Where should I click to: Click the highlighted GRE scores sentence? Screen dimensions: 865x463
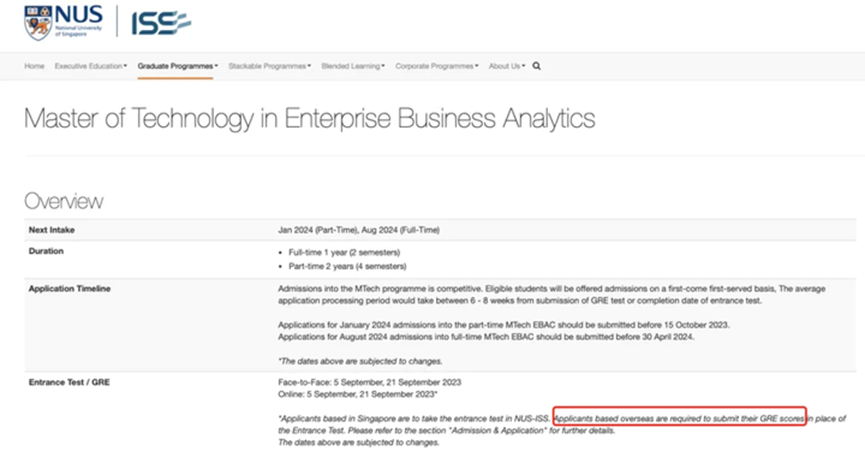point(679,418)
